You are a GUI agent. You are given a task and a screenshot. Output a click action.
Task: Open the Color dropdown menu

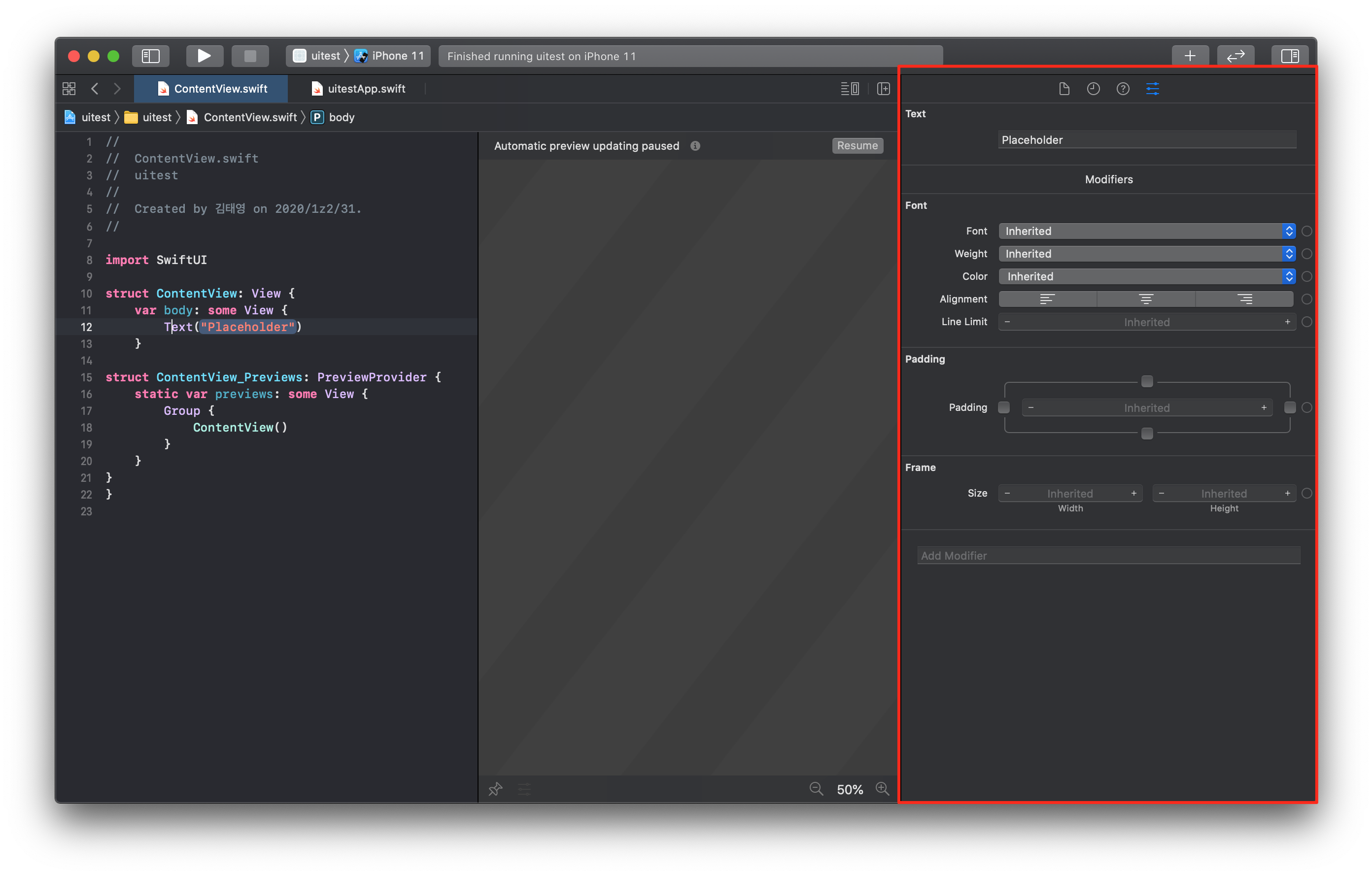coord(1146,277)
